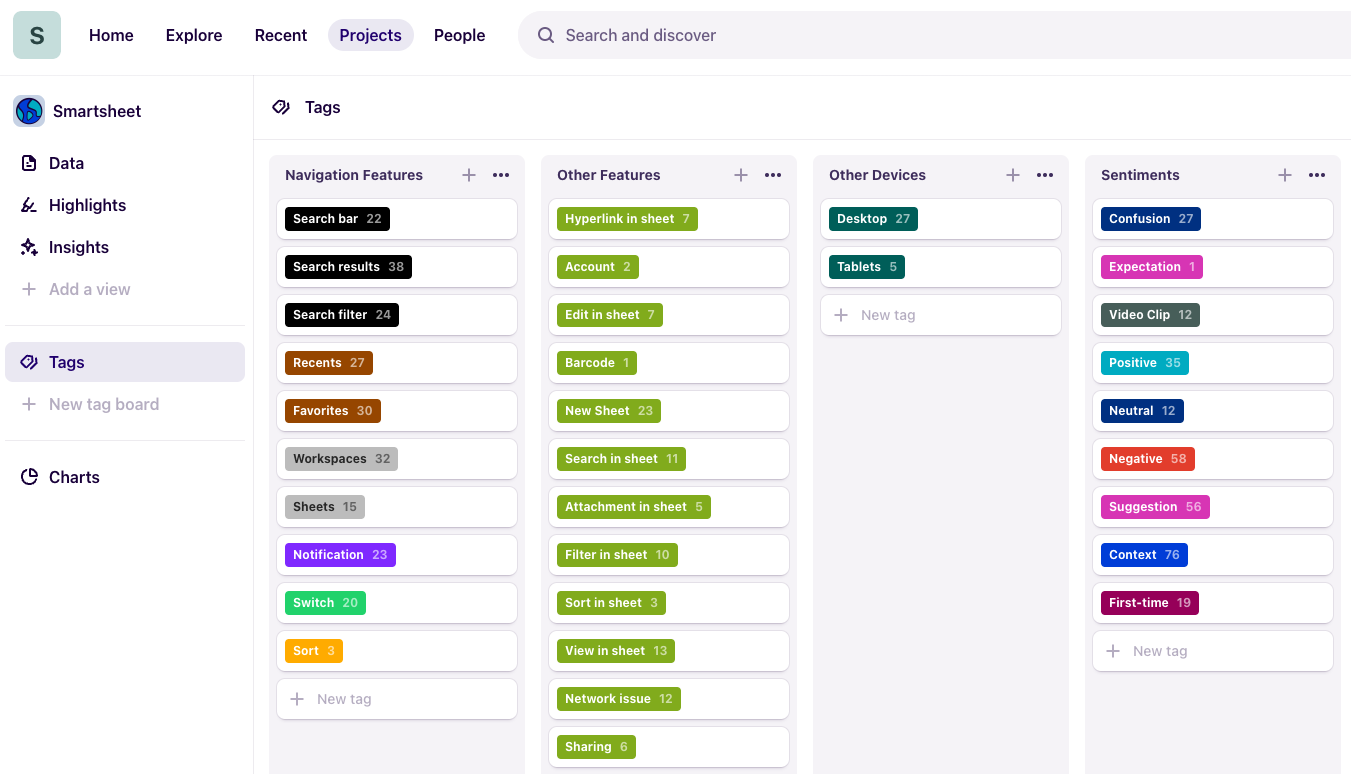Select the Account tag
Screen dimensions: 1351x774
click(598, 267)
